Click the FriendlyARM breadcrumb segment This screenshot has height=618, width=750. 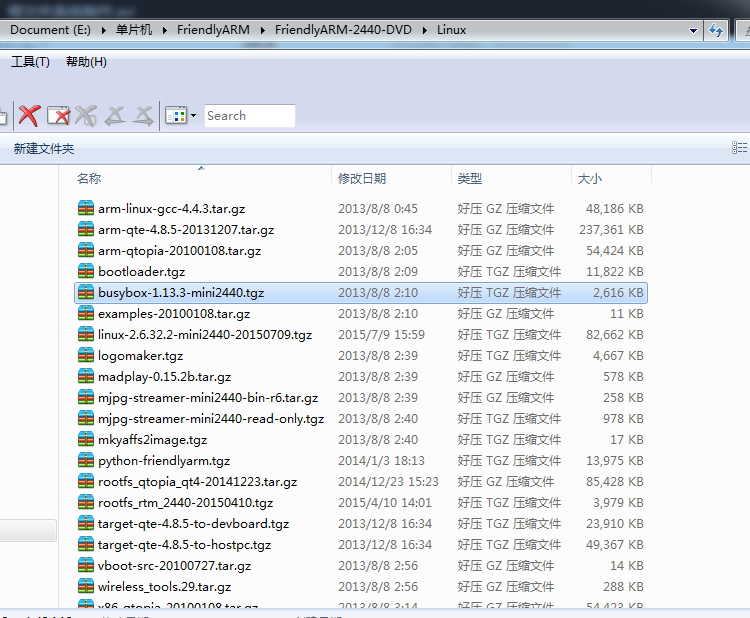(x=213, y=30)
